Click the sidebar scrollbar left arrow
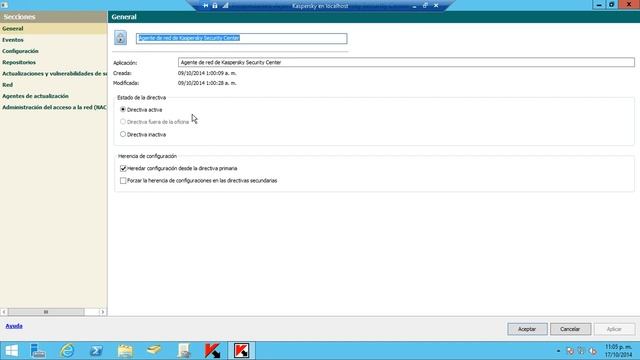This screenshot has height=360, width=640. coord(4,312)
